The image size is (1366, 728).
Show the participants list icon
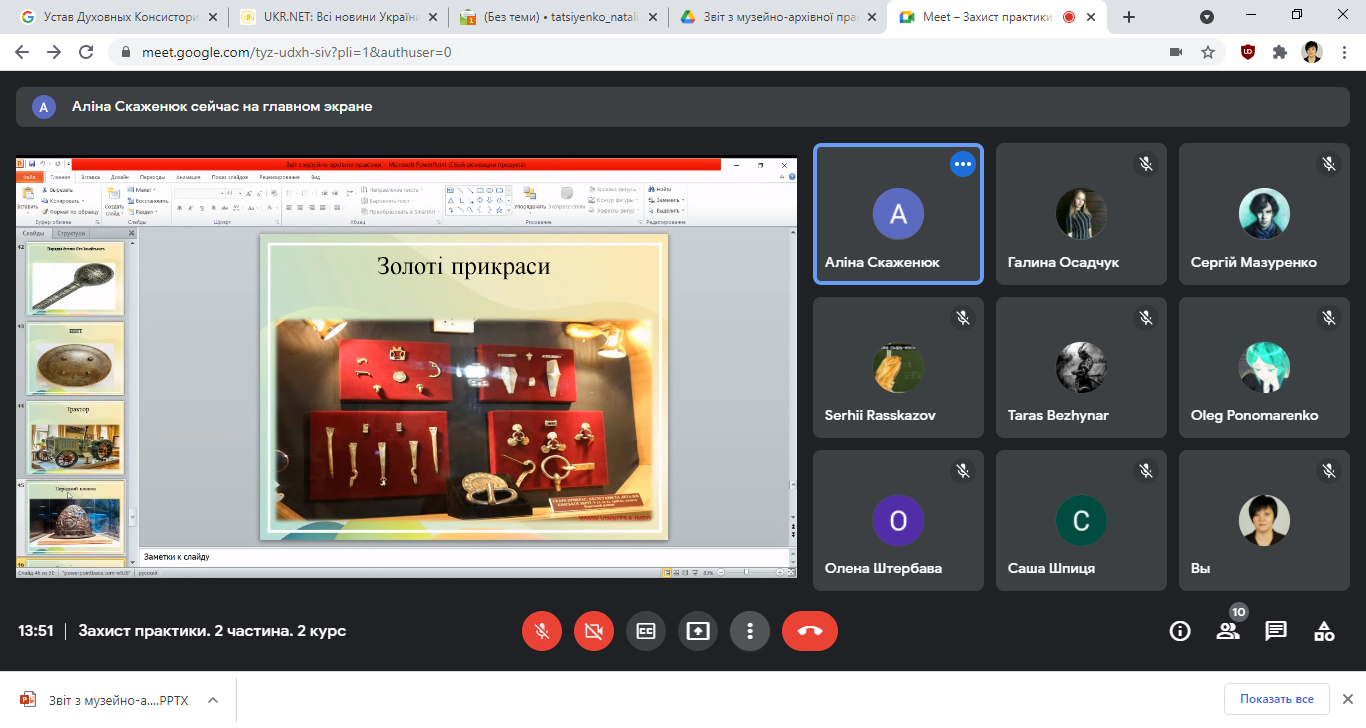1228,631
